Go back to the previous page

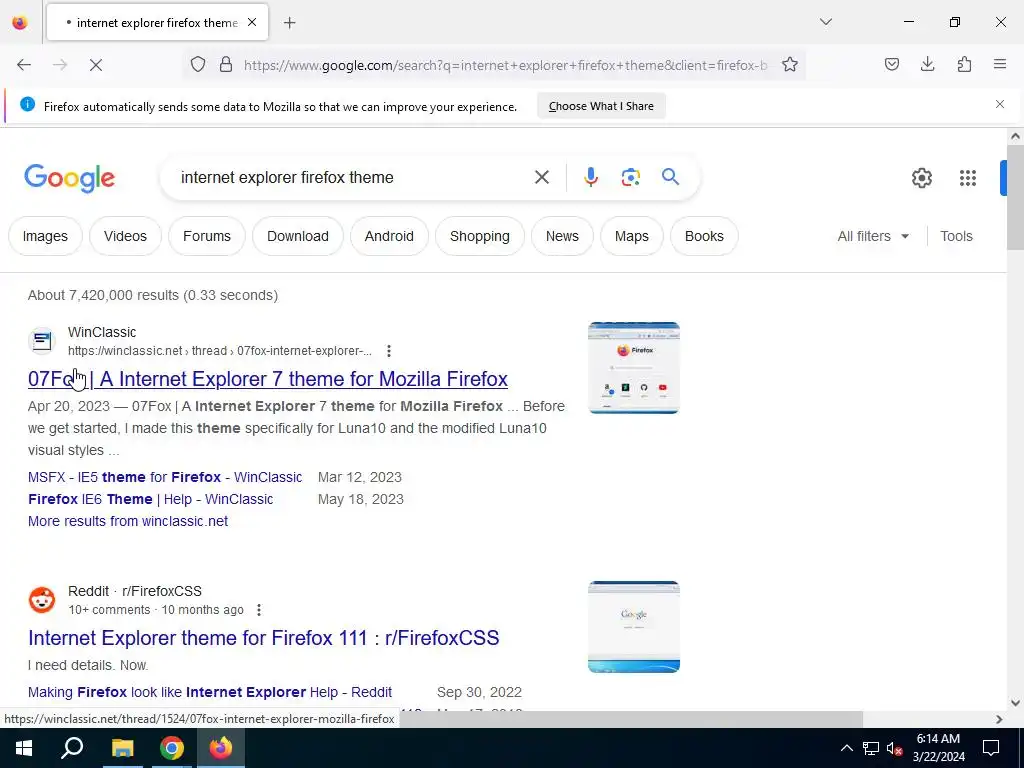click(x=24, y=65)
